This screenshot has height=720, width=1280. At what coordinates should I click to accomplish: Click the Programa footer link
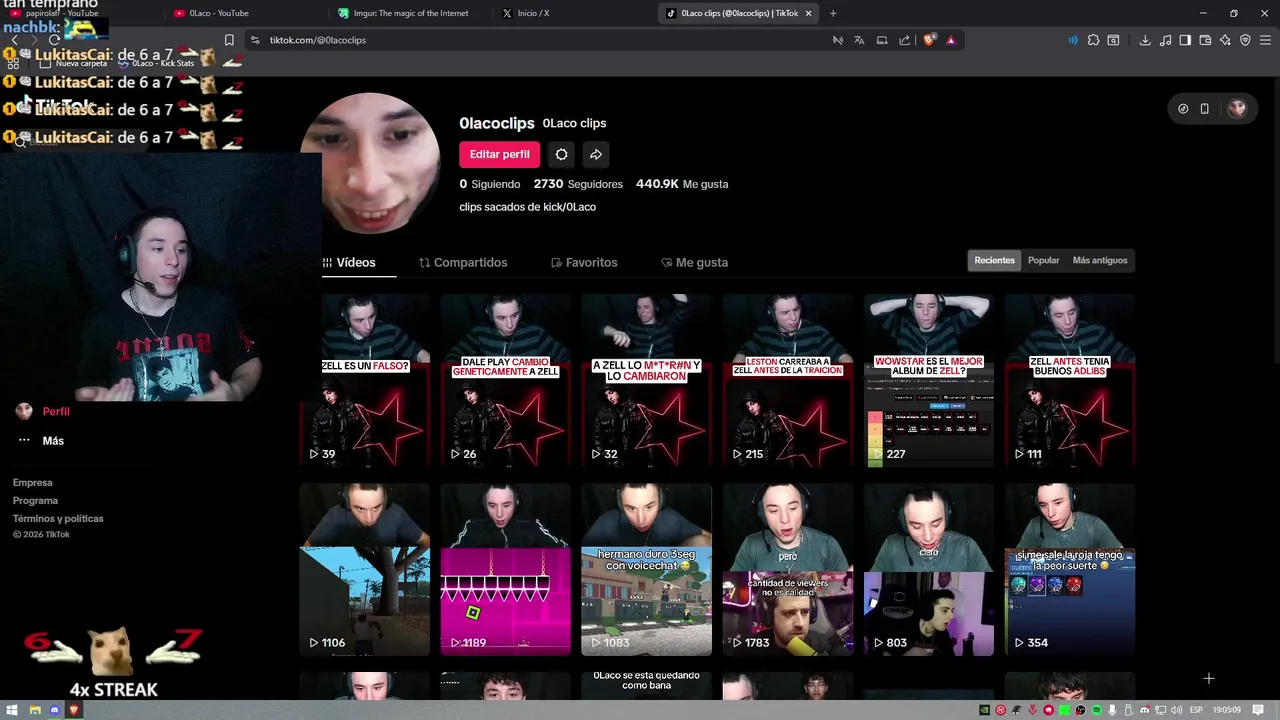[x=35, y=501]
